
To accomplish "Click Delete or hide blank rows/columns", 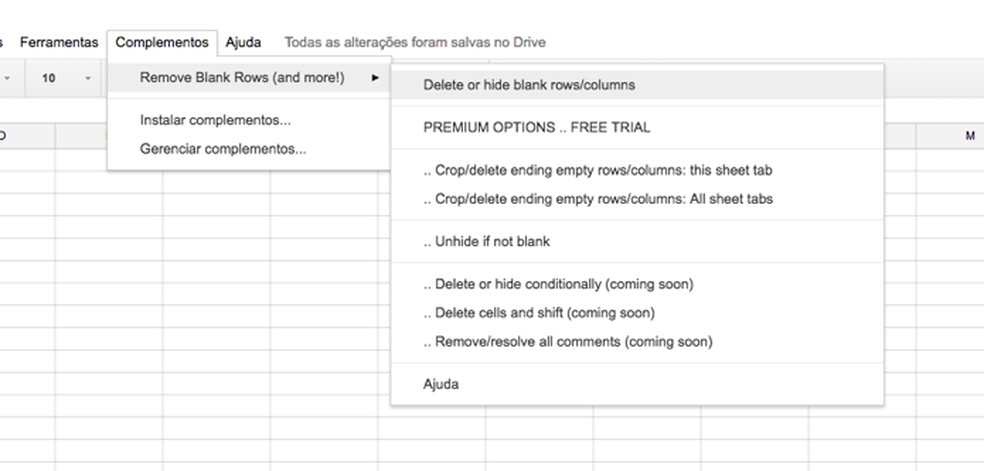I will 529,85.
